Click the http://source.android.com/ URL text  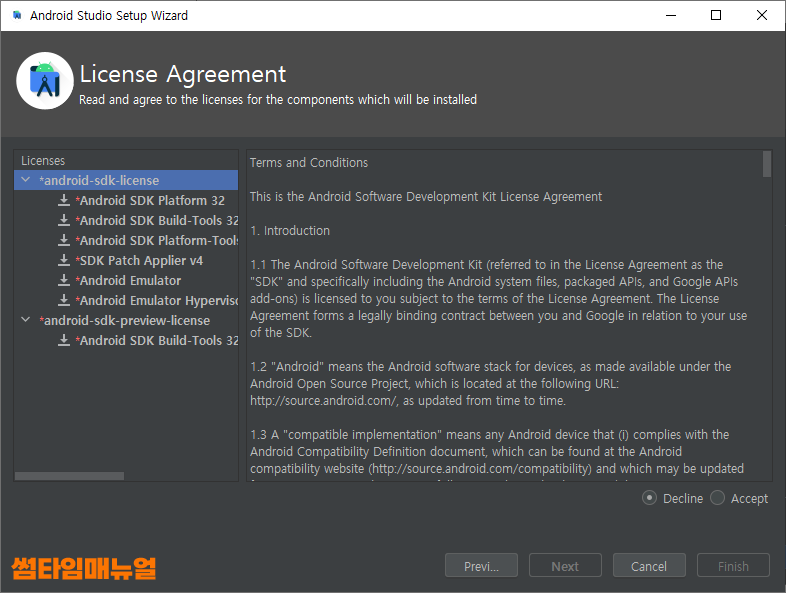pos(324,401)
